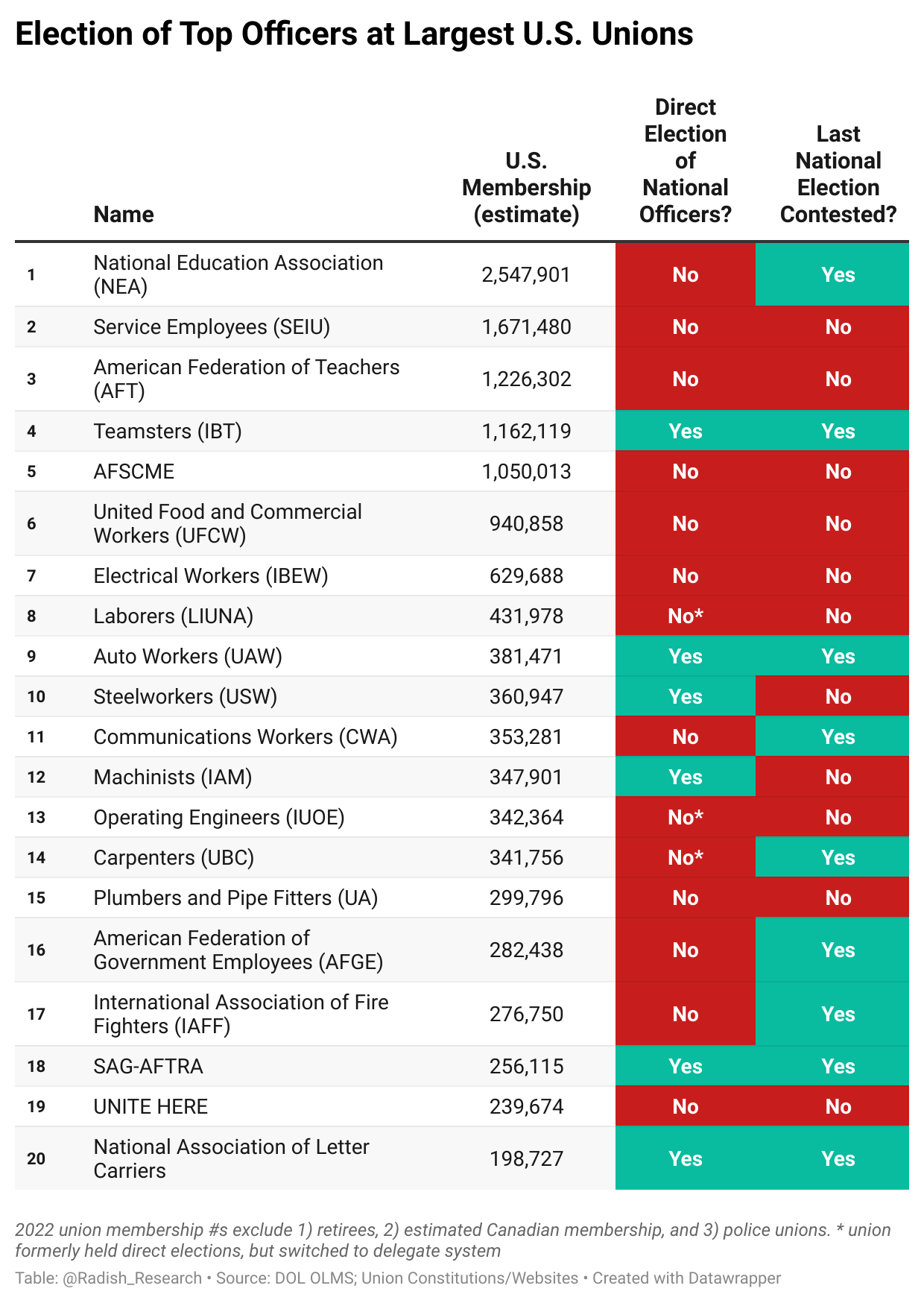Select Communications Workers (CWA) membership 353,281
Image resolution: width=924 pixels, height=1303 pixels.
pos(526,736)
